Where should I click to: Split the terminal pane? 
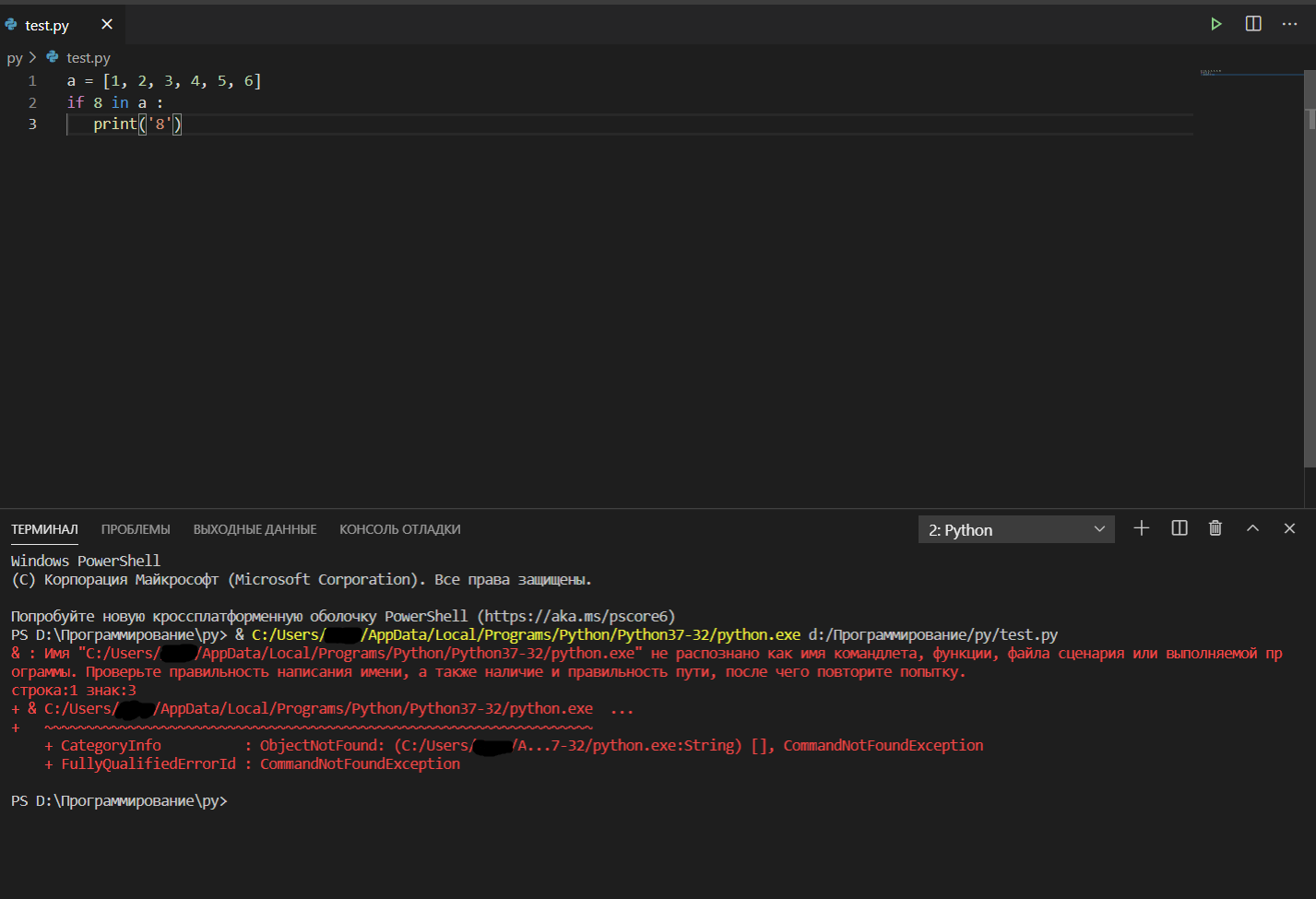[x=1180, y=528]
